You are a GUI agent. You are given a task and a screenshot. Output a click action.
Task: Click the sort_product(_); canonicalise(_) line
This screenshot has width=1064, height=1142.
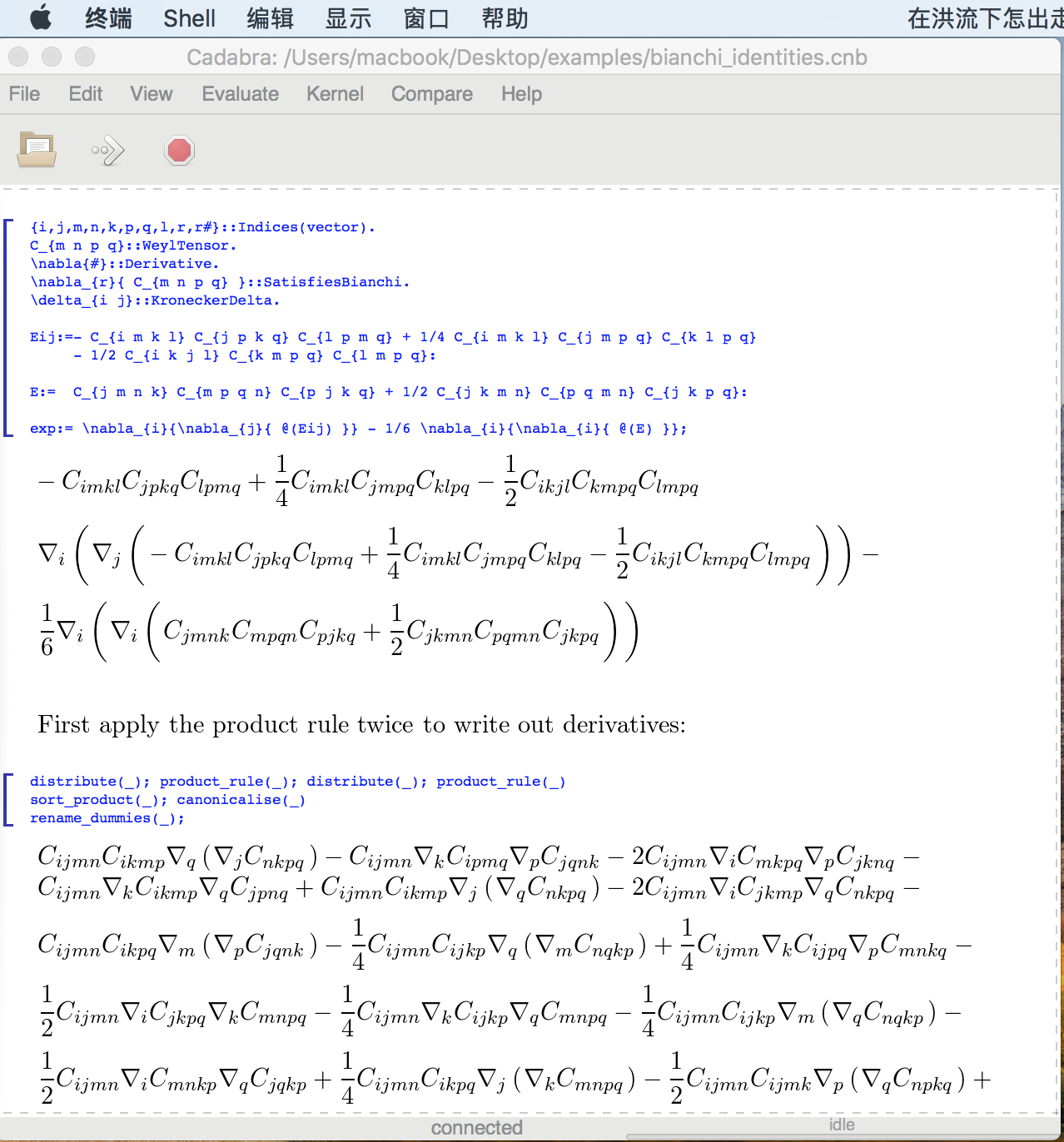tap(167, 800)
